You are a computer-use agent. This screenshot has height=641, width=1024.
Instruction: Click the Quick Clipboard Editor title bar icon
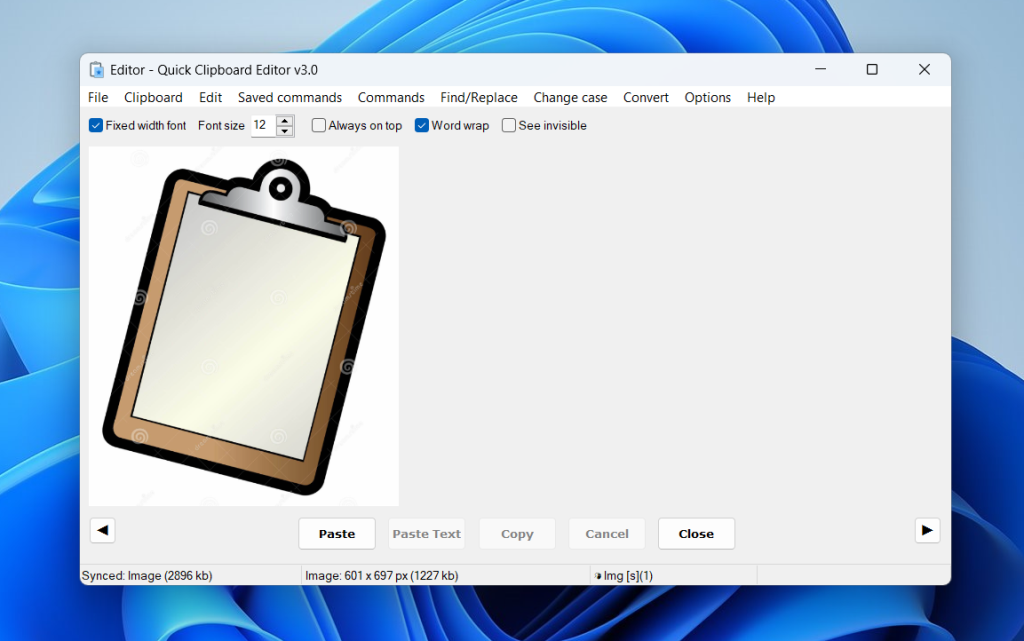pyautogui.click(x=96, y=69)
